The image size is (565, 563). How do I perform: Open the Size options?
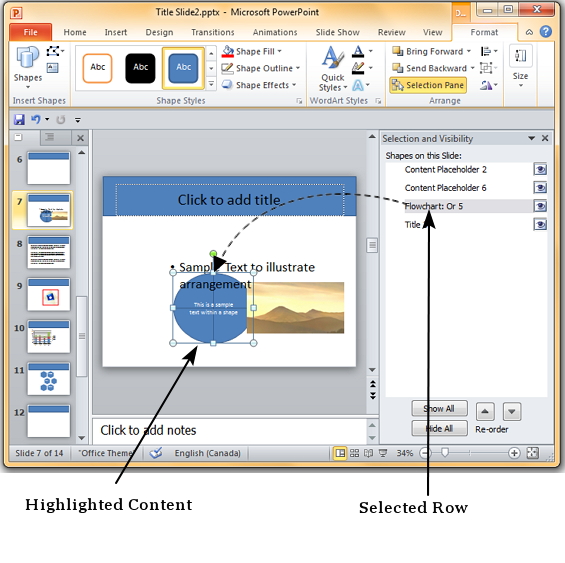[520, 67]
